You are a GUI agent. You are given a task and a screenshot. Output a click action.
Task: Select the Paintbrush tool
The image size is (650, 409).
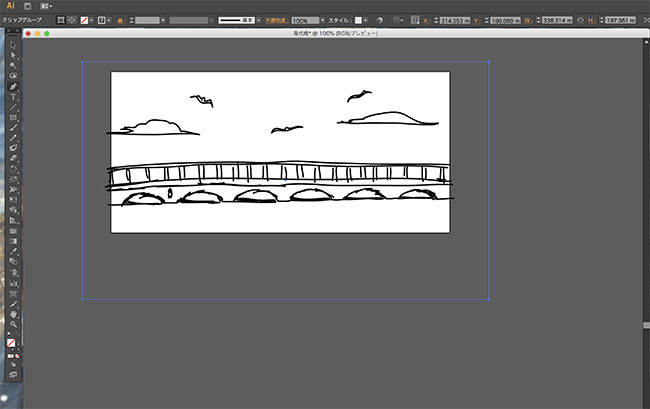[x=13, y=128]
